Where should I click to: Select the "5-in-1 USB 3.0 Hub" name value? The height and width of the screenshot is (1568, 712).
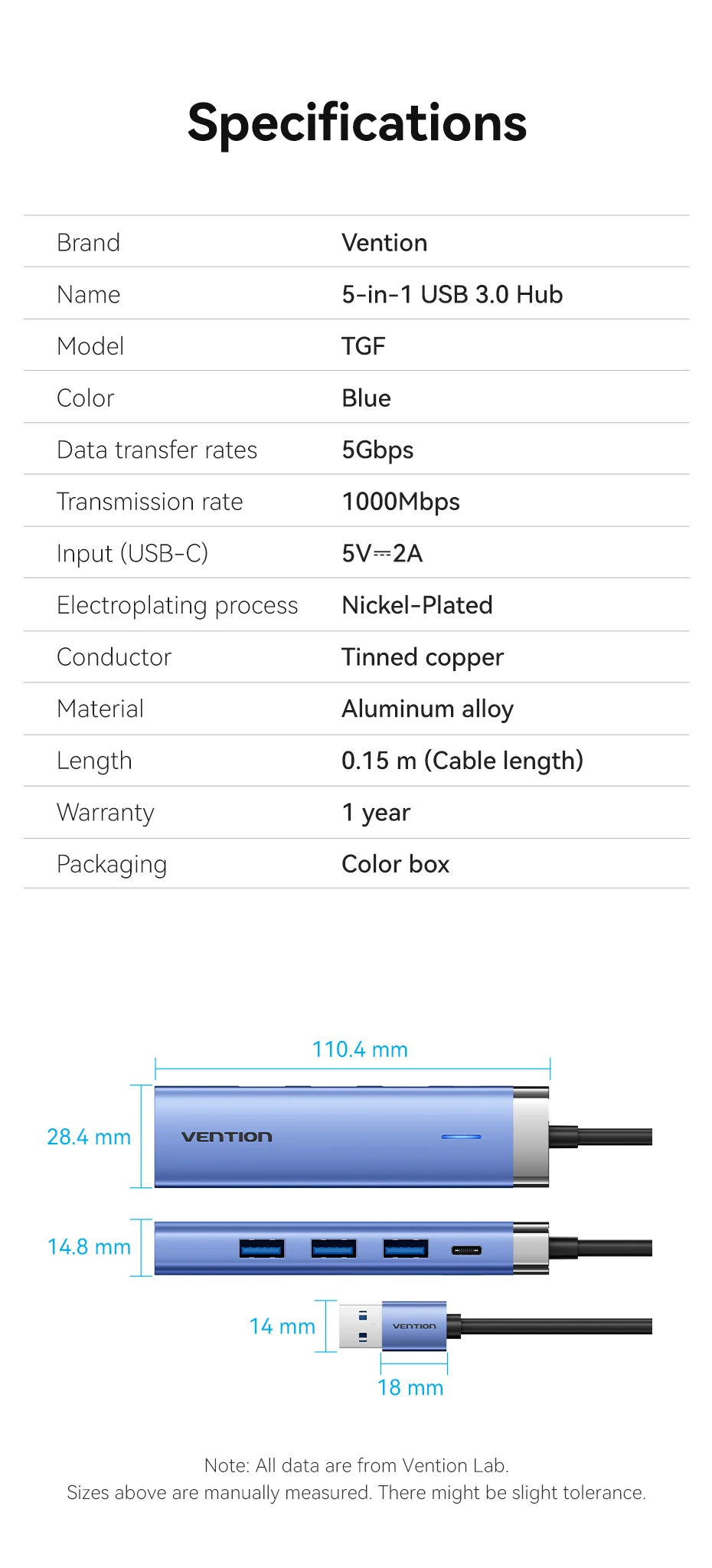point(452,295)
